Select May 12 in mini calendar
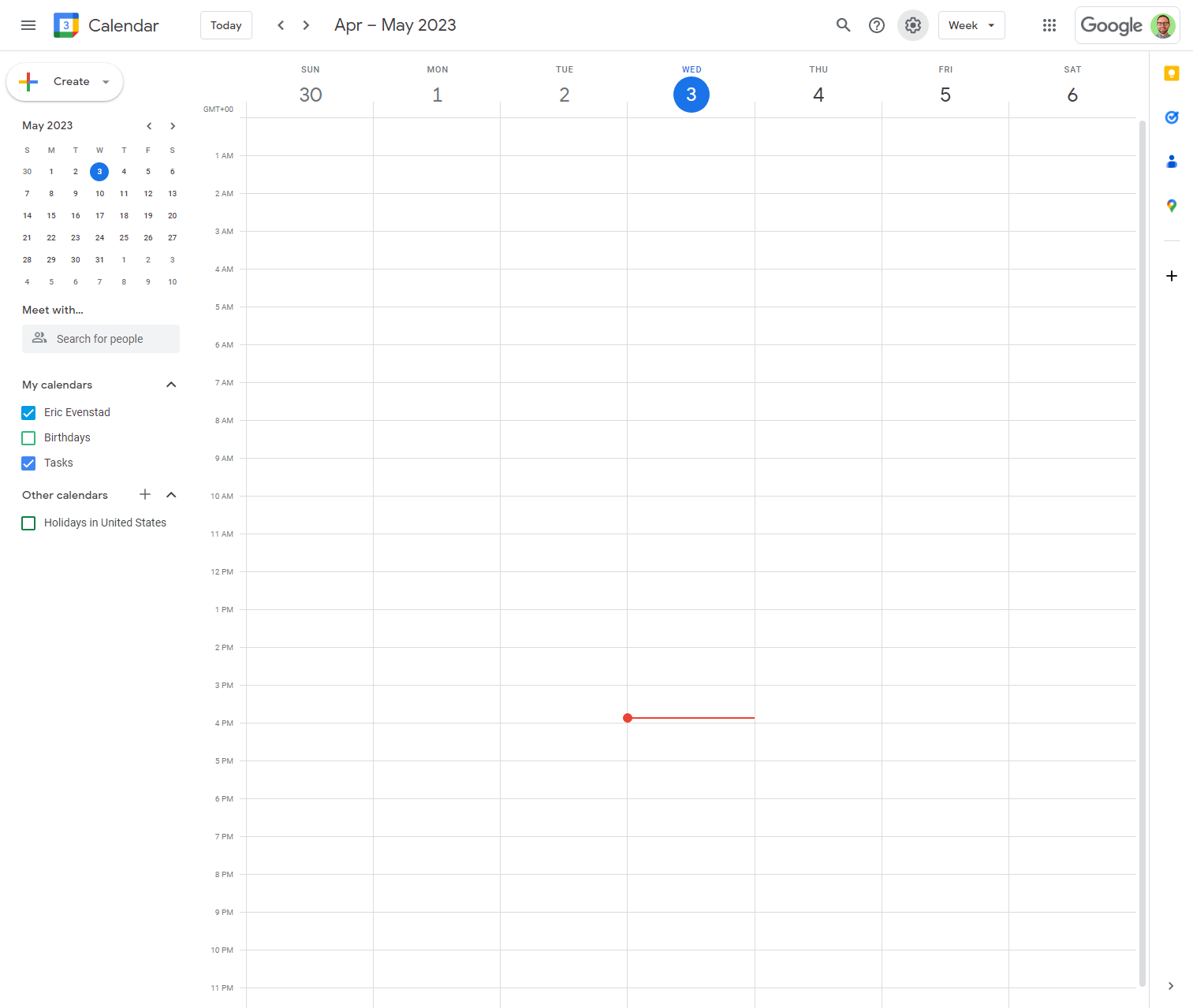Viewport: 1193px width, 1008px height. coord(148,194)
